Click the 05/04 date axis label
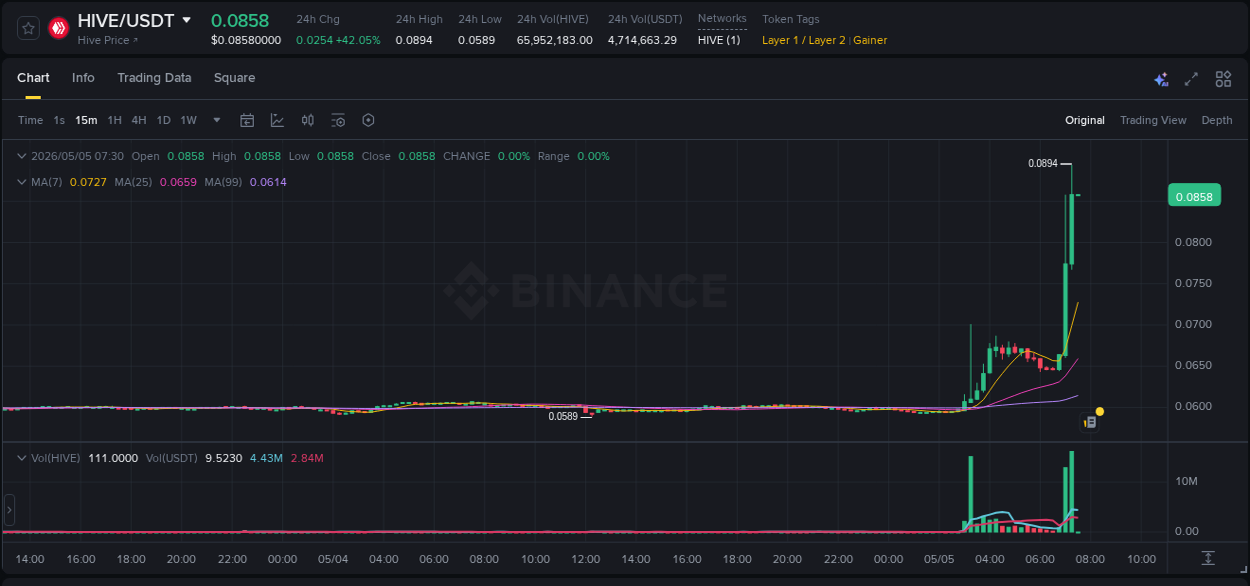 click(x=333, y=559)
